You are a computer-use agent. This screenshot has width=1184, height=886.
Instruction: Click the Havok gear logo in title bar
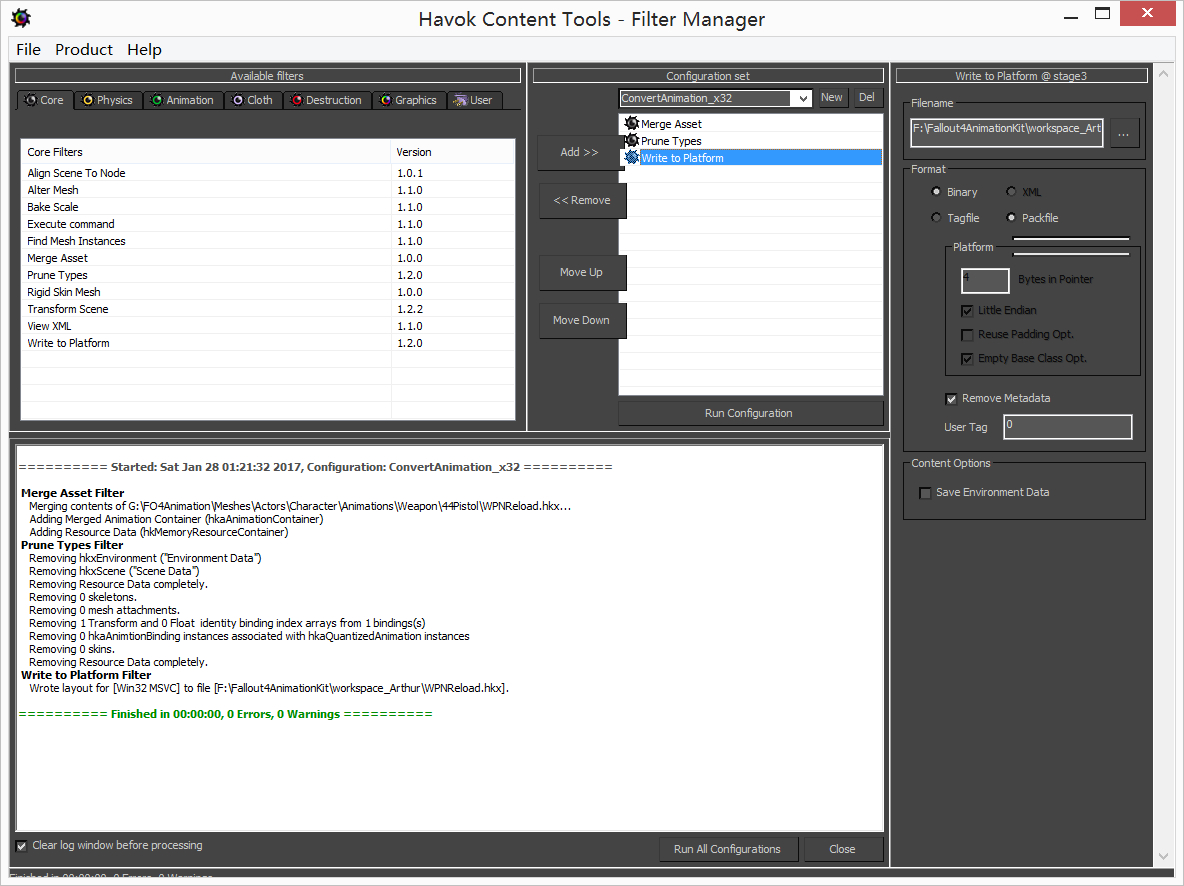pyautogui.click(x=21, y=18)
